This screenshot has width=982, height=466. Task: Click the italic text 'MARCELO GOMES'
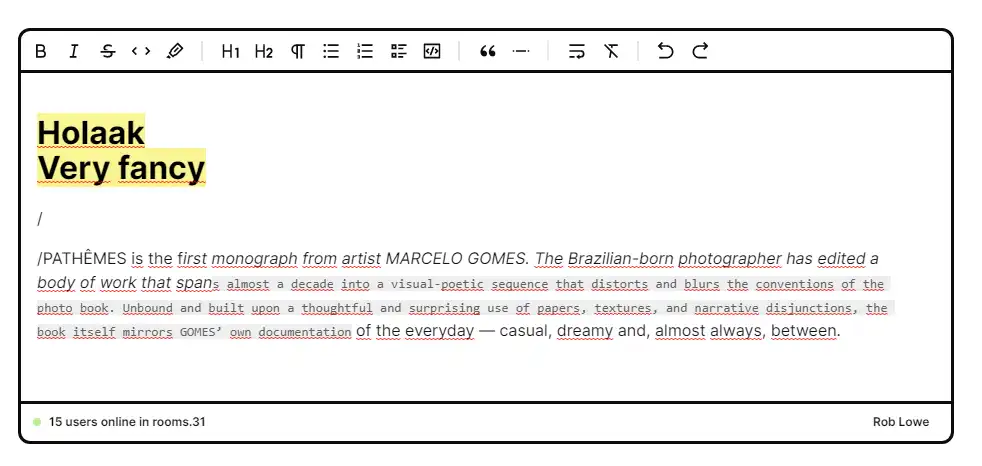tap(457, 258)
